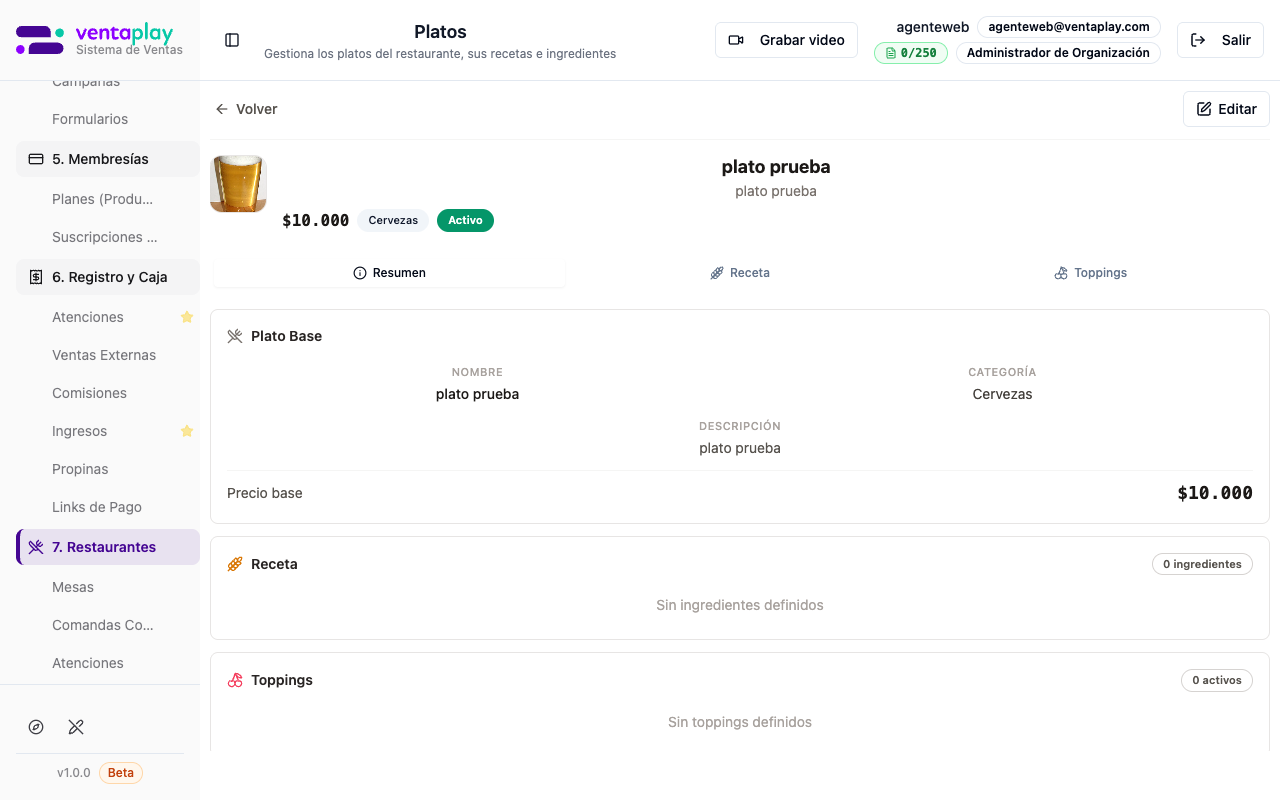This screenshot has width=1280, height=800.
Task: Click the crossed utensils icon in sidebar footer
Action: (76, 727)
